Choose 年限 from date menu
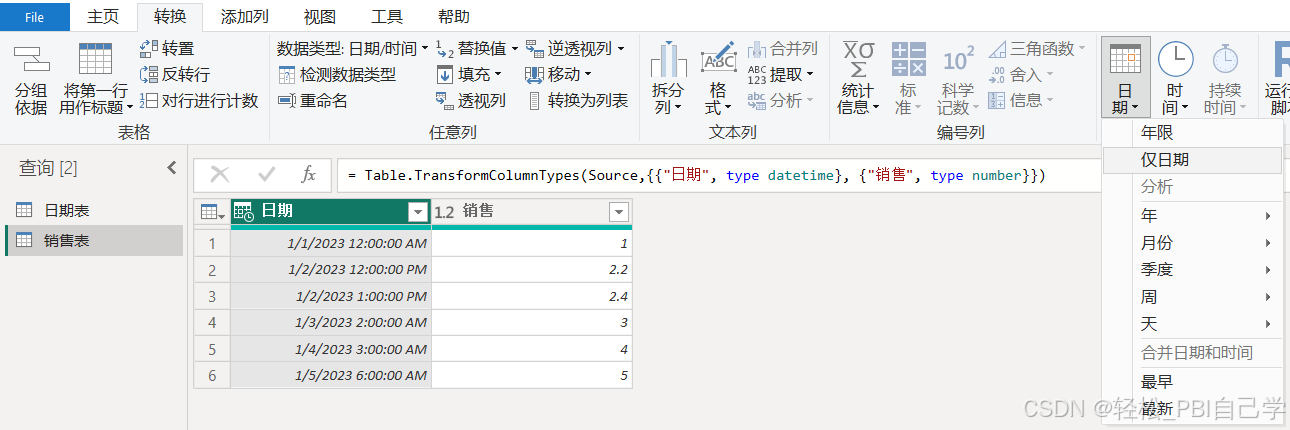The width and height of the screenshot is (1290, 430). (1192, 133)
